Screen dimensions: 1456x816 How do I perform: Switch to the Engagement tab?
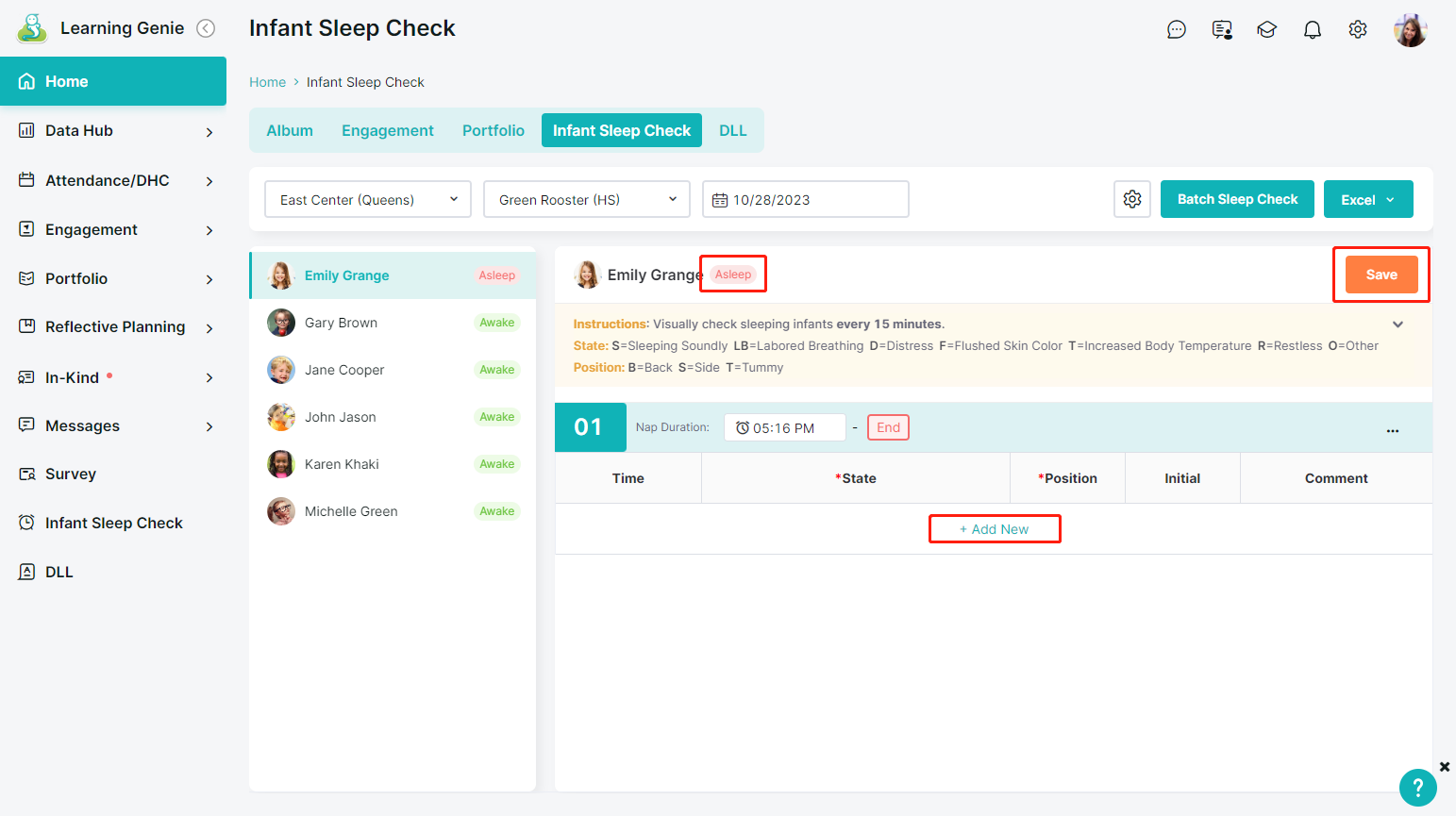387,130
